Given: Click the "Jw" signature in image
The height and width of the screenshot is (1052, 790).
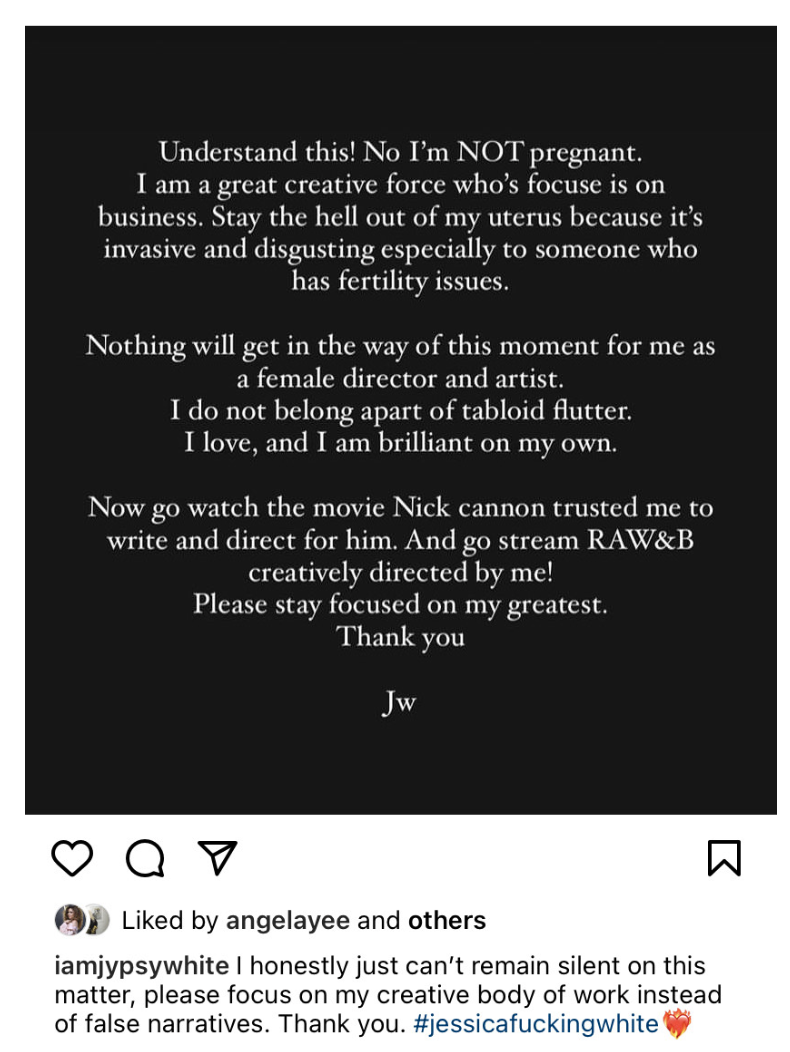Looking at the screenshot, I should (399, 702).
